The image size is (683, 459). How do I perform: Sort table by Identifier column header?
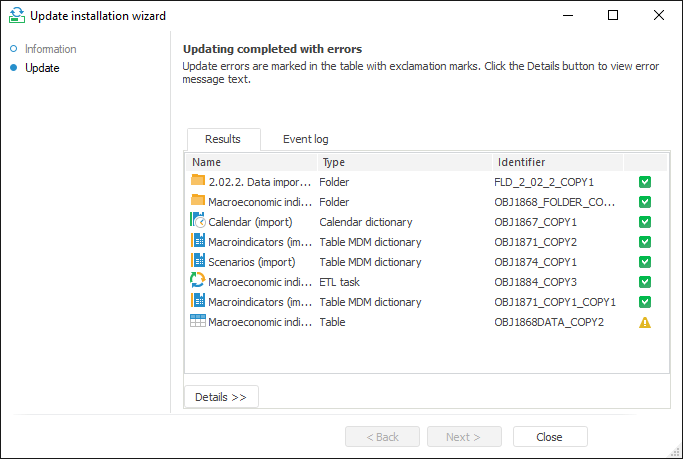(x=556, y=162)
